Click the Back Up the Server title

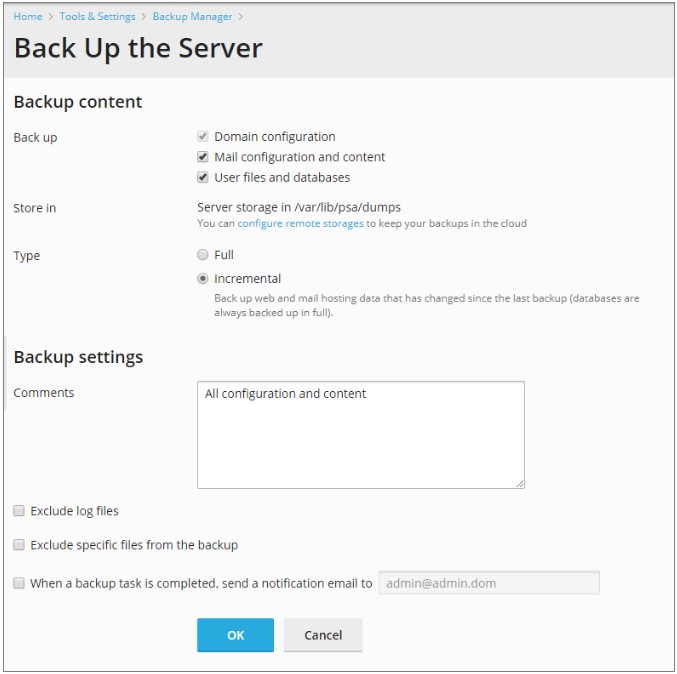click(138, 49)
